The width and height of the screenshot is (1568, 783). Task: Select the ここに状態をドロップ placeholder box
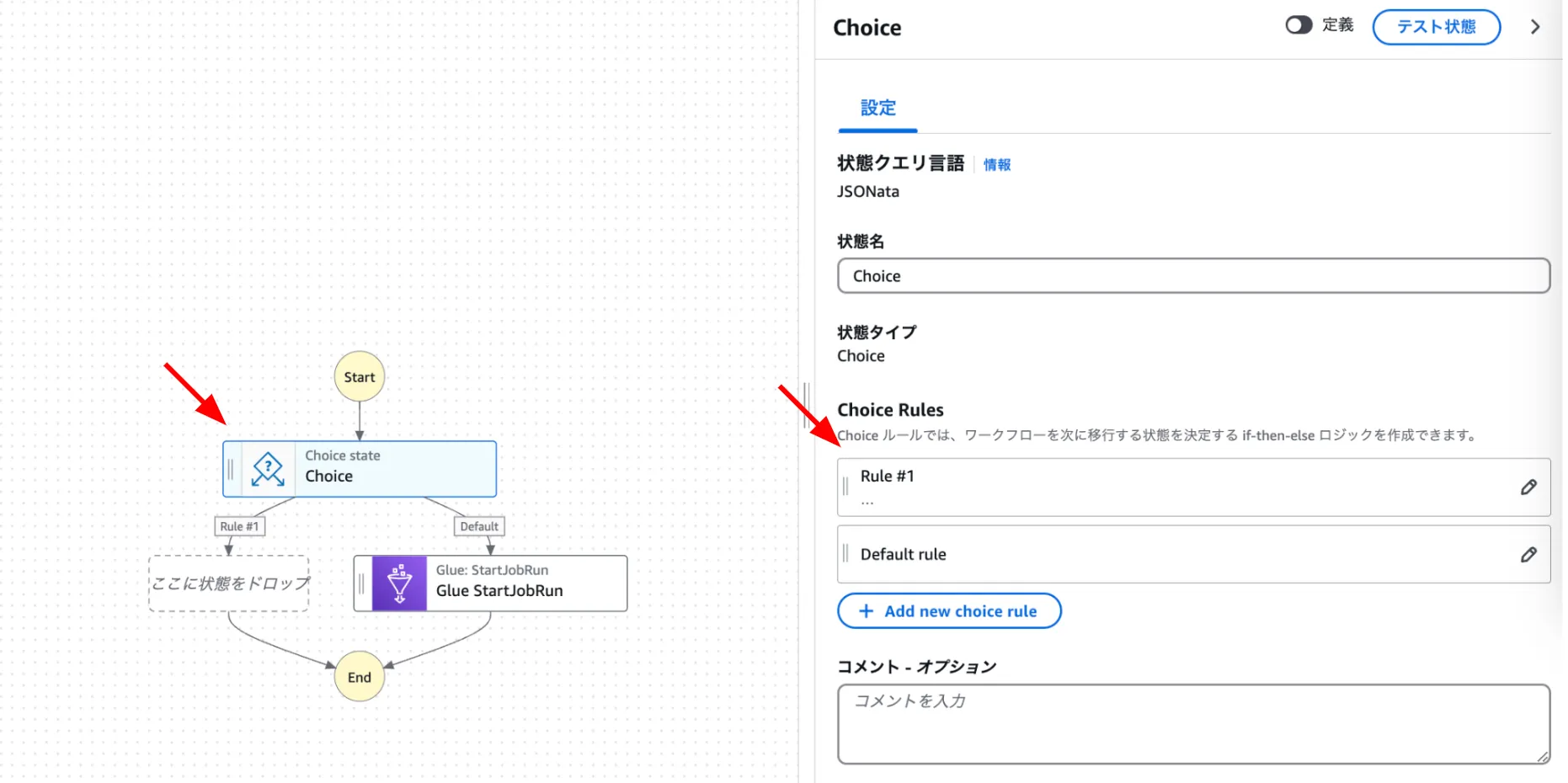[x=229, y=583]
